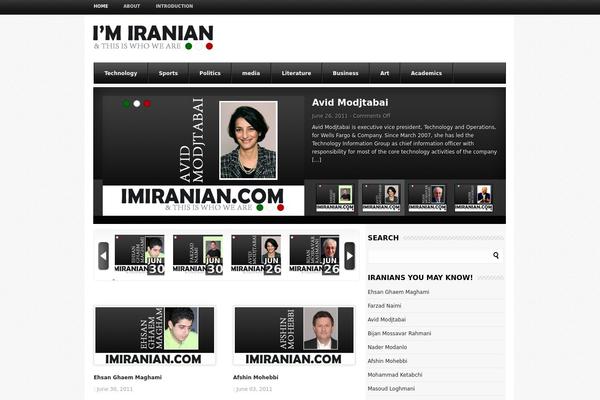The width and height of the screenshot is (600, 400).
Task: Open the Afshin Mohebbi post title
Action: point(256,377)
